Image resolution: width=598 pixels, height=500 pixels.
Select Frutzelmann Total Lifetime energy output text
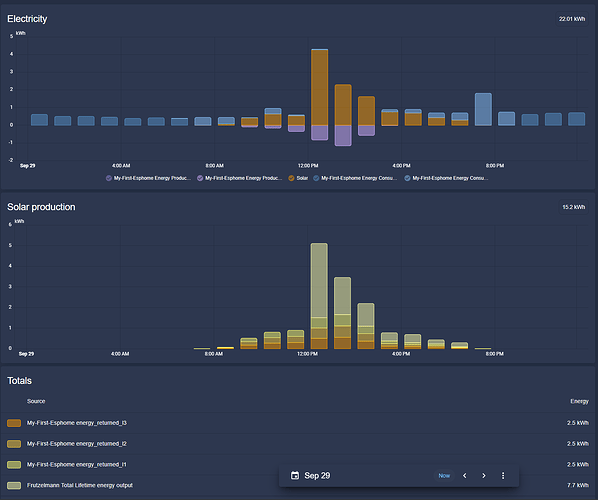pyautogui.click(x=80, y=485)
